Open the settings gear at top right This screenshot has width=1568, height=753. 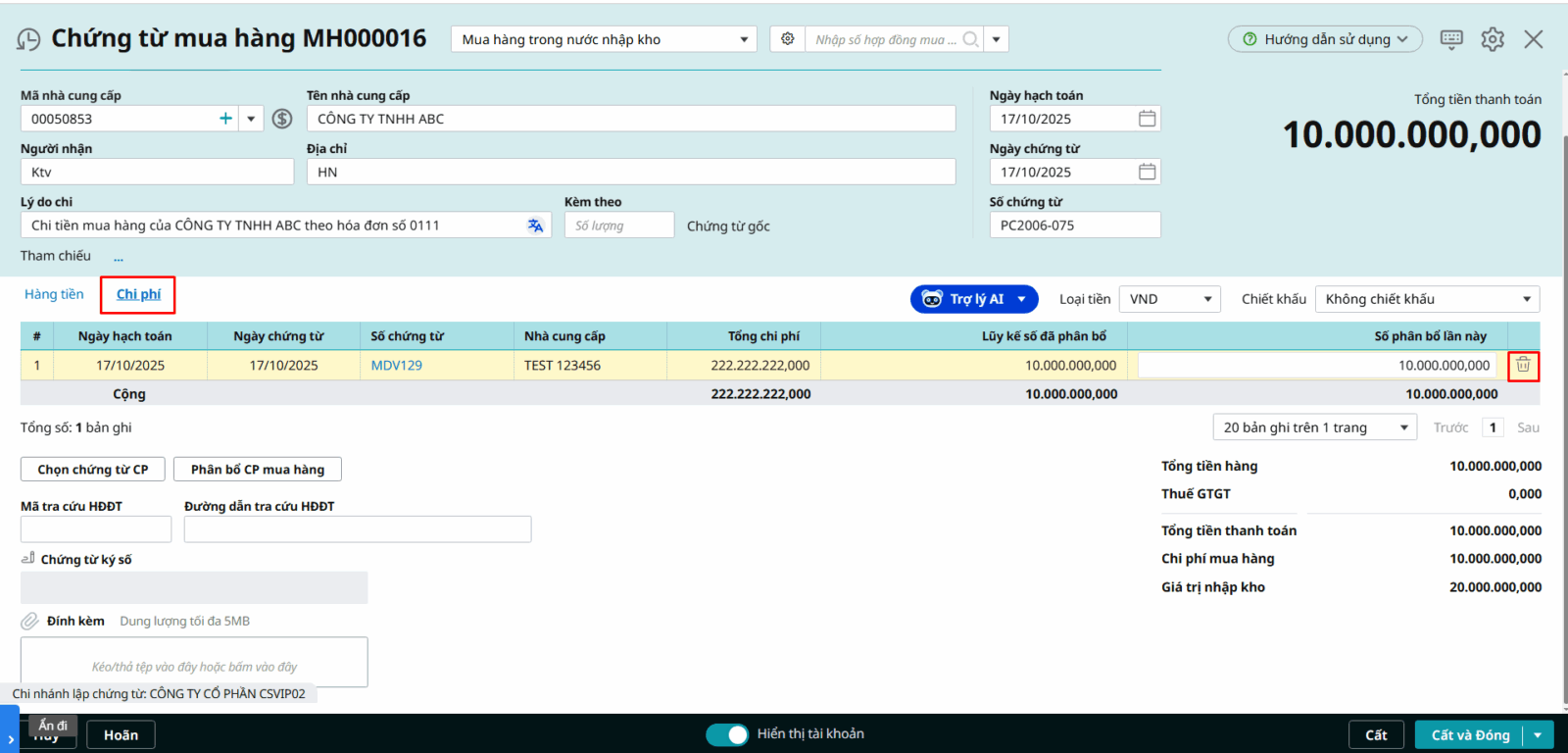(1492, 39)
